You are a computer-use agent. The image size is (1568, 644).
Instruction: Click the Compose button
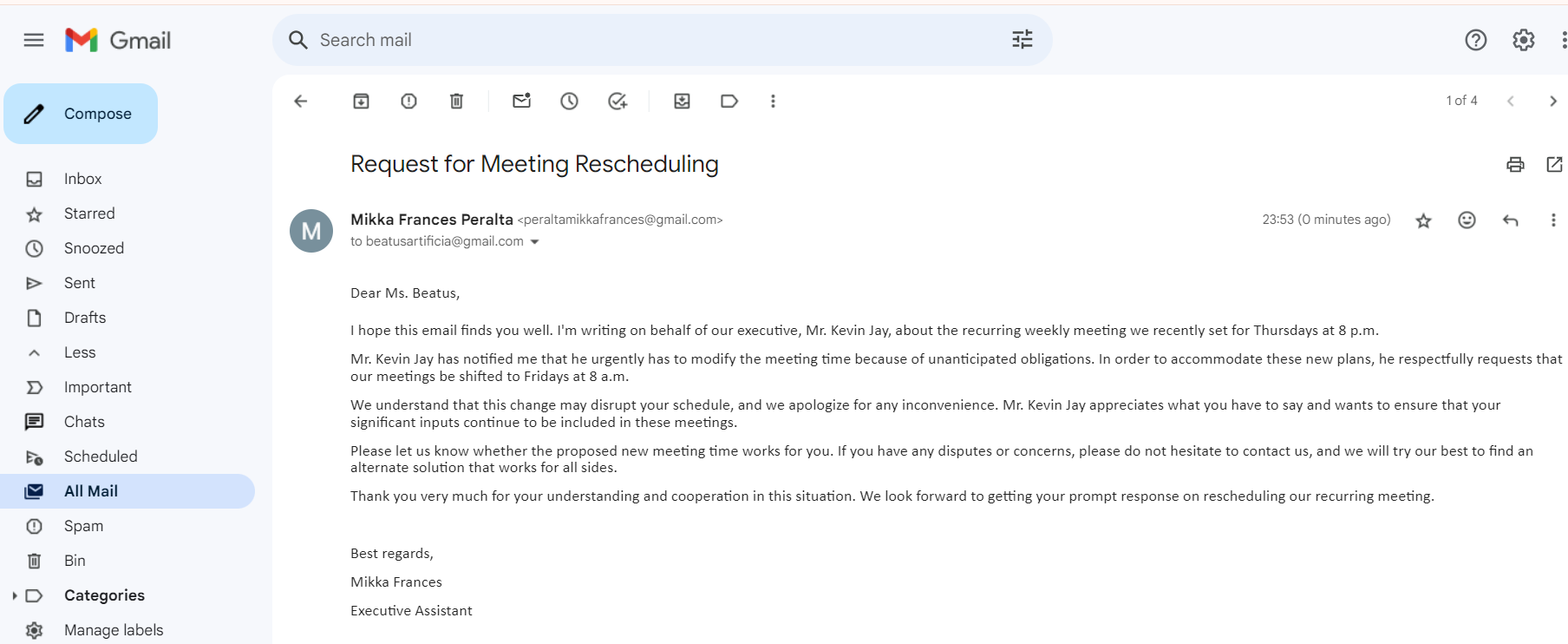coord(81,114)
